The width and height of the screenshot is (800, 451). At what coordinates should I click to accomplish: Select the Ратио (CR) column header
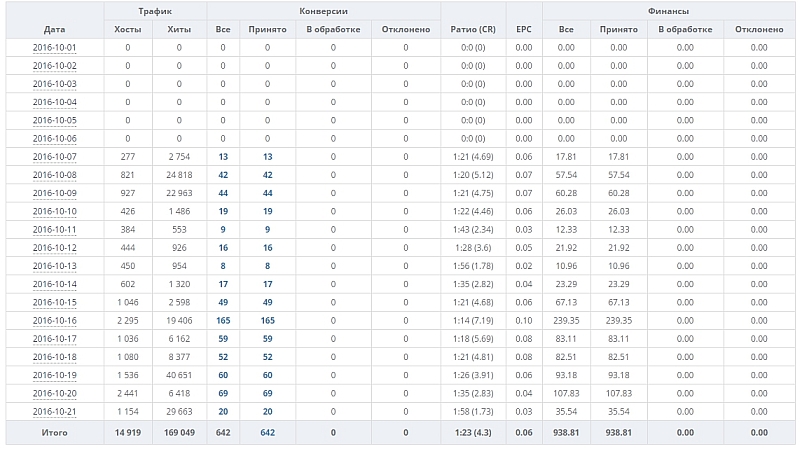pos(474,29)
